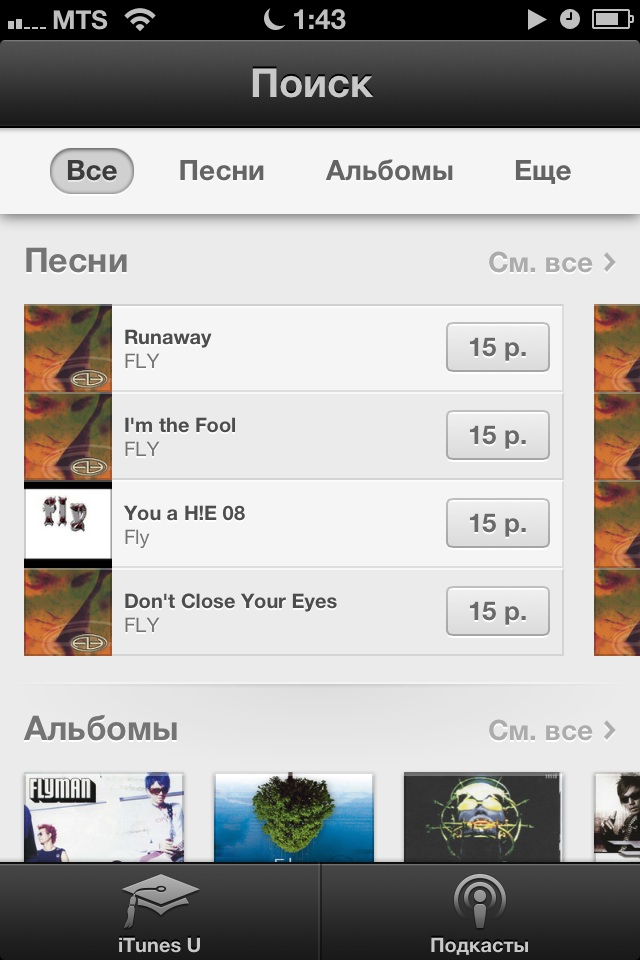Tap the Do Not Disturb moon icon
Screen dimensions: 640x960
[274, 20]
